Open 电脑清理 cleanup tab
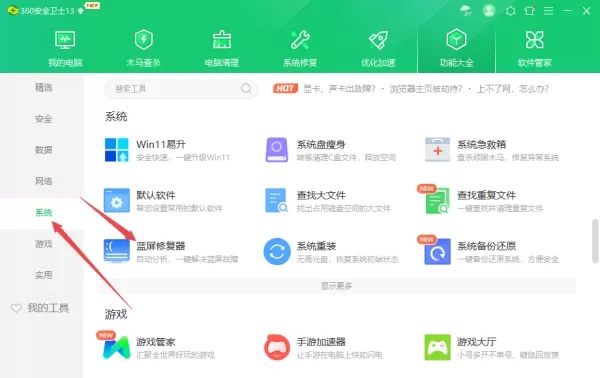This screenshot has height=378, width=600. (222, 49)
